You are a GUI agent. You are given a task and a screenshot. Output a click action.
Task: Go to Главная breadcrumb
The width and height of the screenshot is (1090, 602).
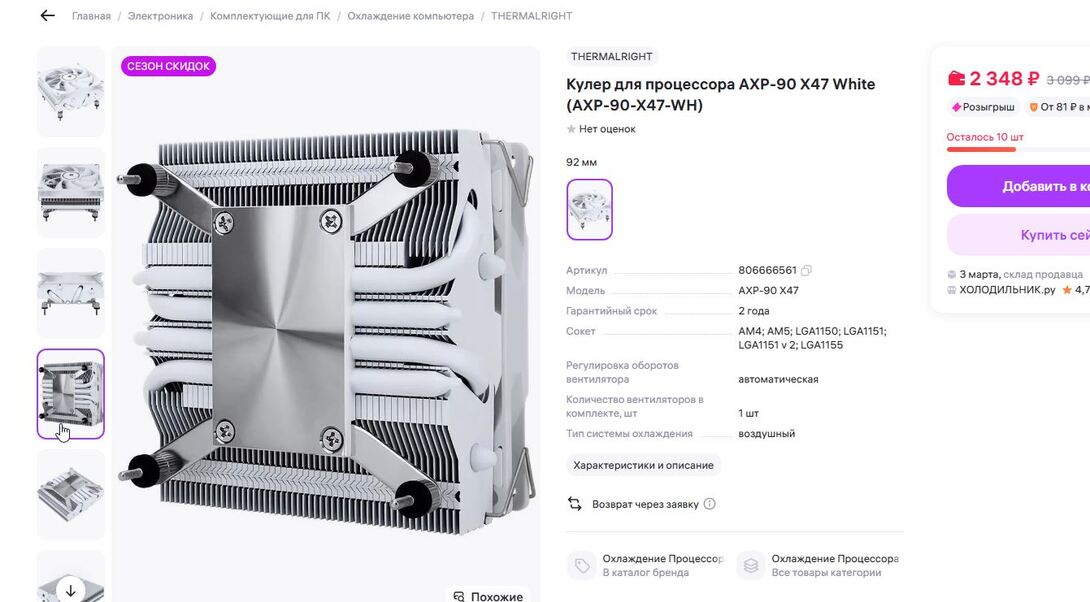pos(91,16)
